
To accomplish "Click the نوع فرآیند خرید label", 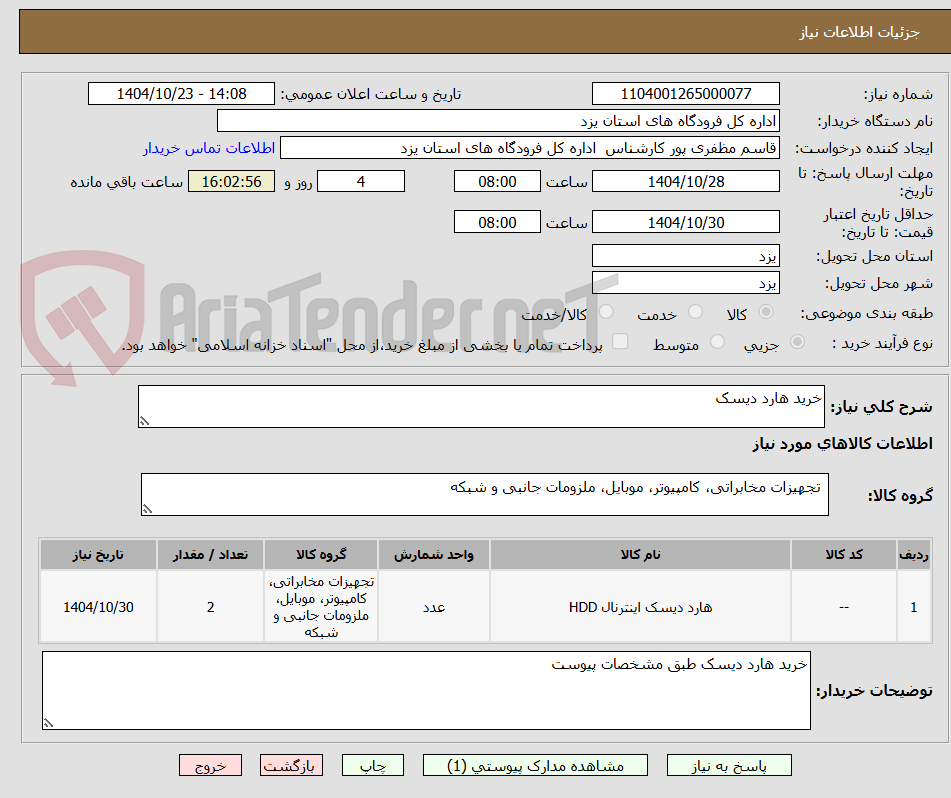I will tap(882, 343).
